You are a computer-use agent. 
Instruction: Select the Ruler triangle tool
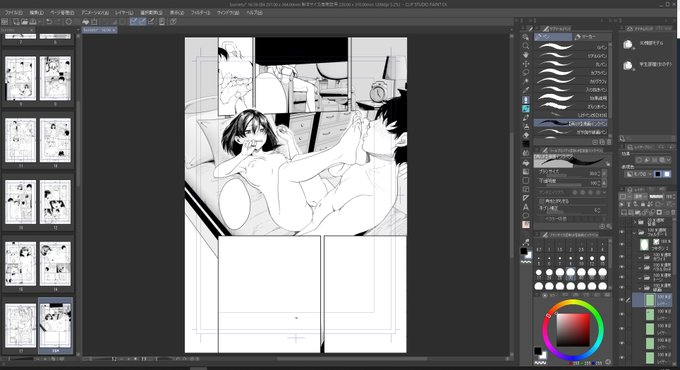click(526, 198)
